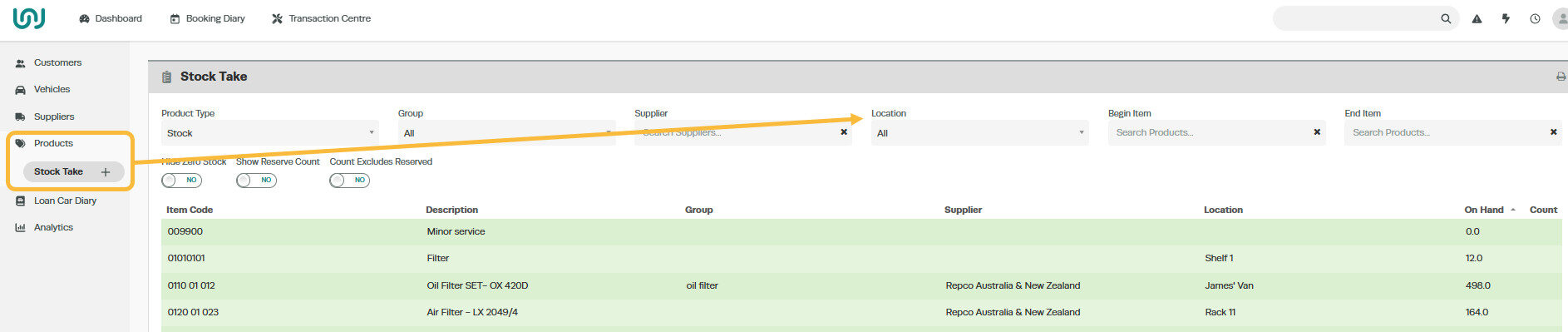Go to Vehicles in sidebar

pyautogui.click(x=52, y=89)
